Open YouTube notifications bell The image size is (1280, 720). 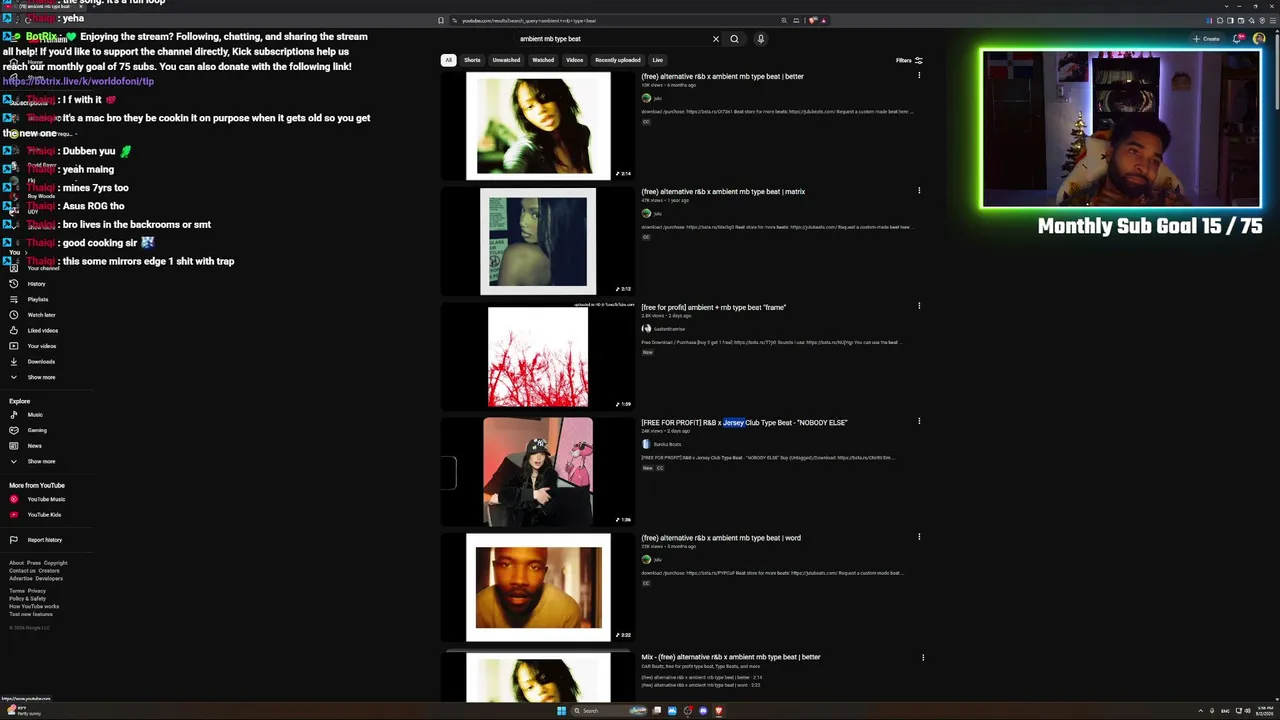[1237, 39]
